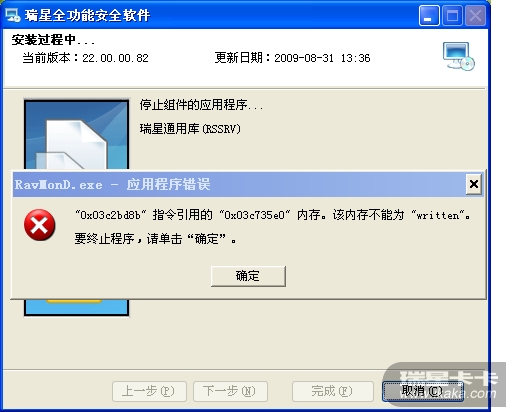Click the 下一步(N) next button
This screenshot has width=512, height=412.
pyautogui.click(x=230, y=391)
